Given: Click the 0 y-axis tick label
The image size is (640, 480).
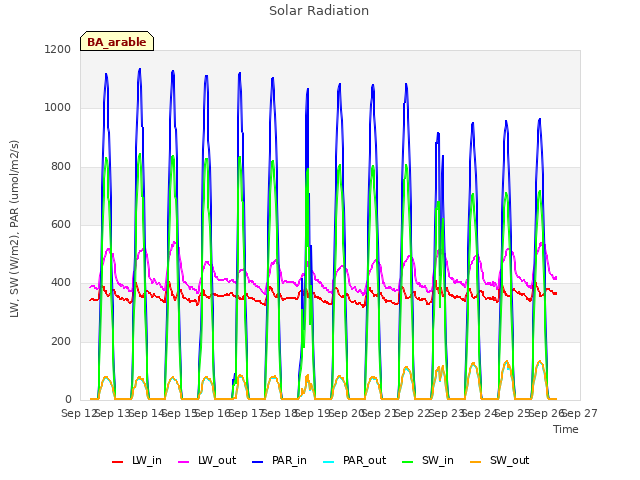Looking at the screenshot, I should coord(68,400).
